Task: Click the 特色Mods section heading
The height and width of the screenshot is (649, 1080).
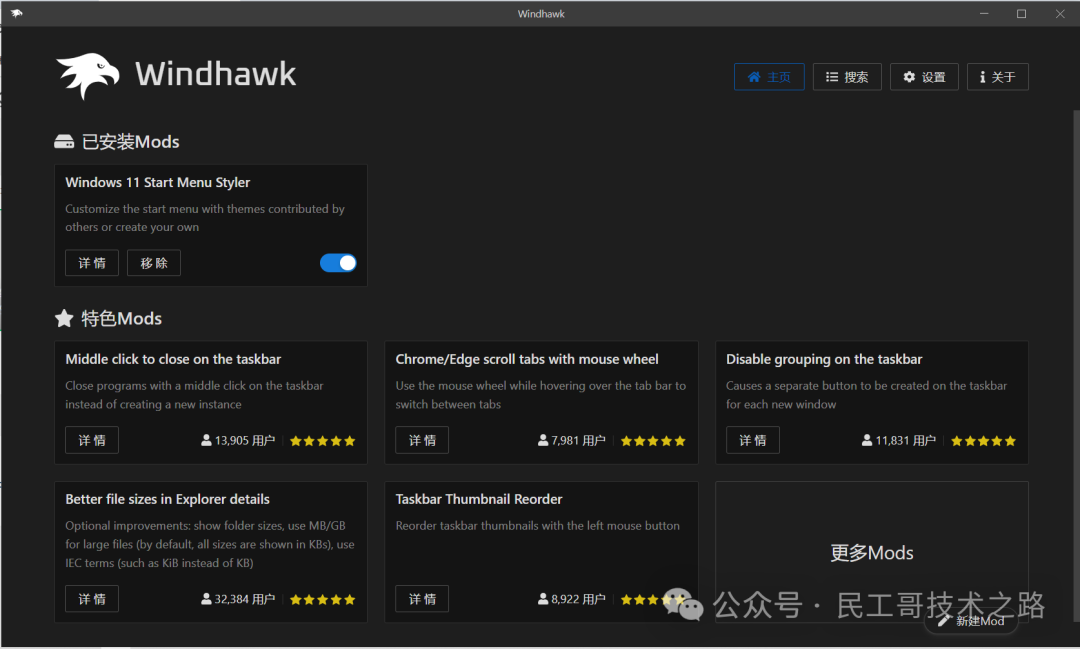Action: 121,318
